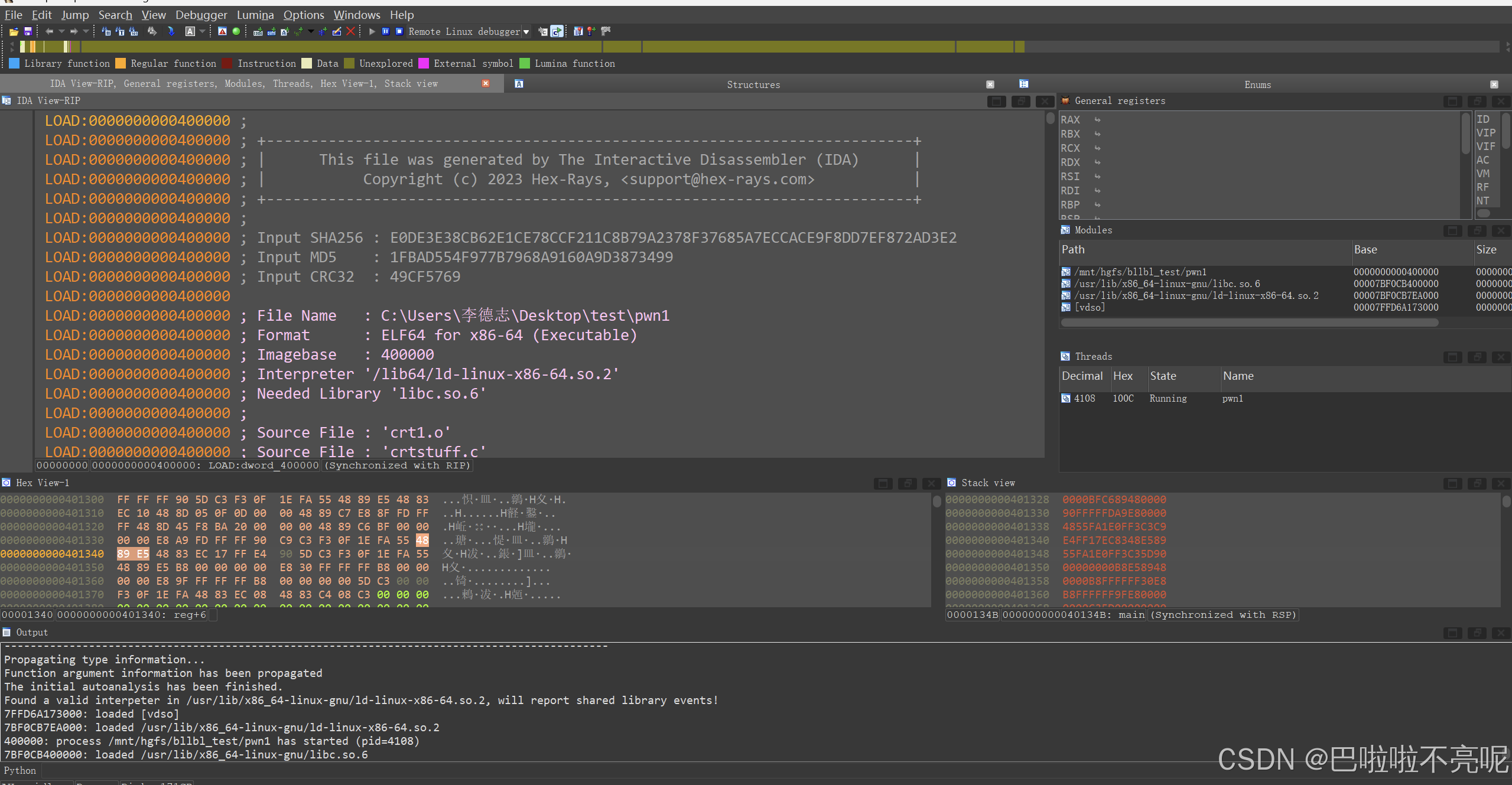Open the Debugger menu
The image size is (1512, 785).
click(x=201, y=15)
